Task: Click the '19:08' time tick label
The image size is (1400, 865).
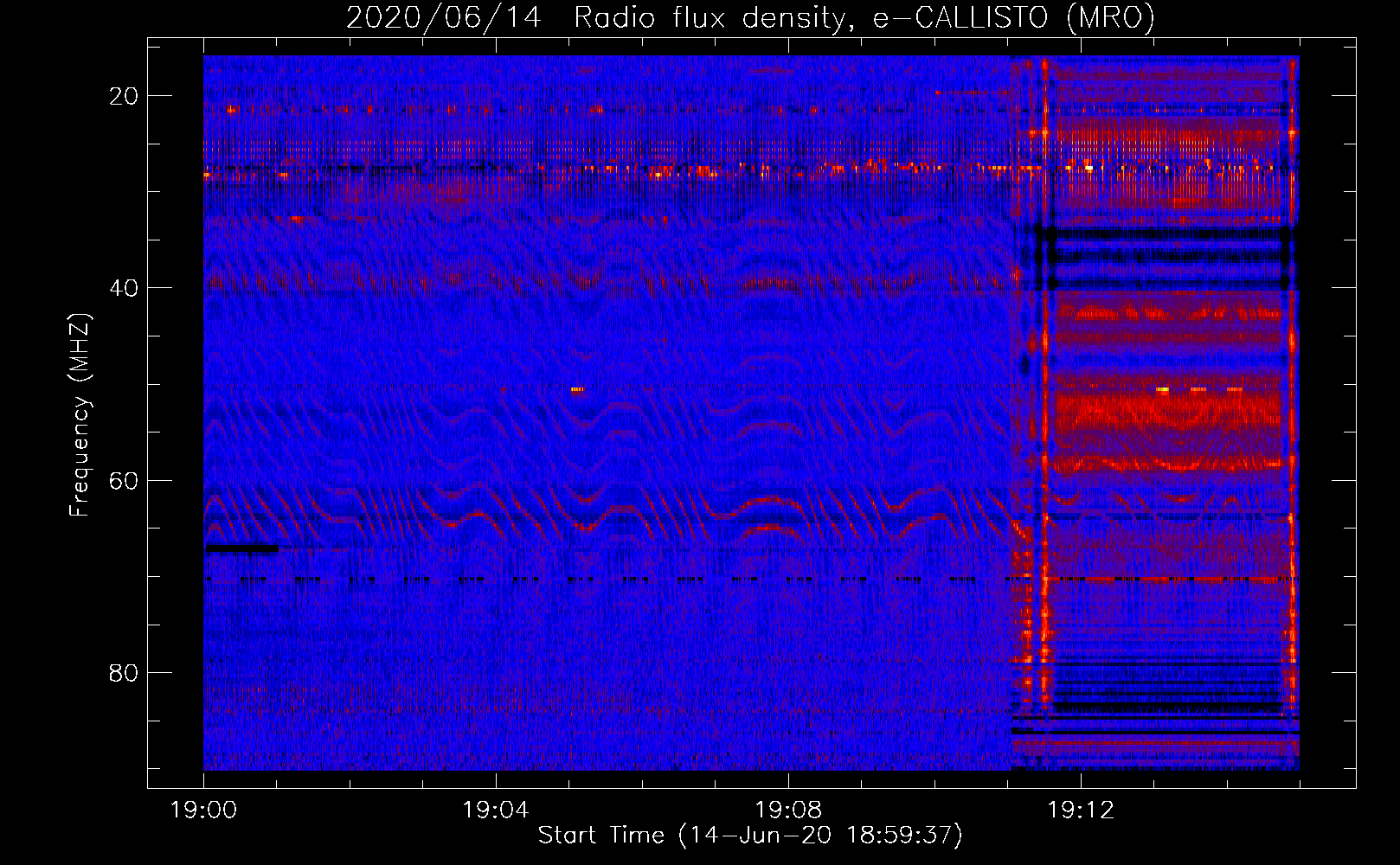Action: [787, 811]
